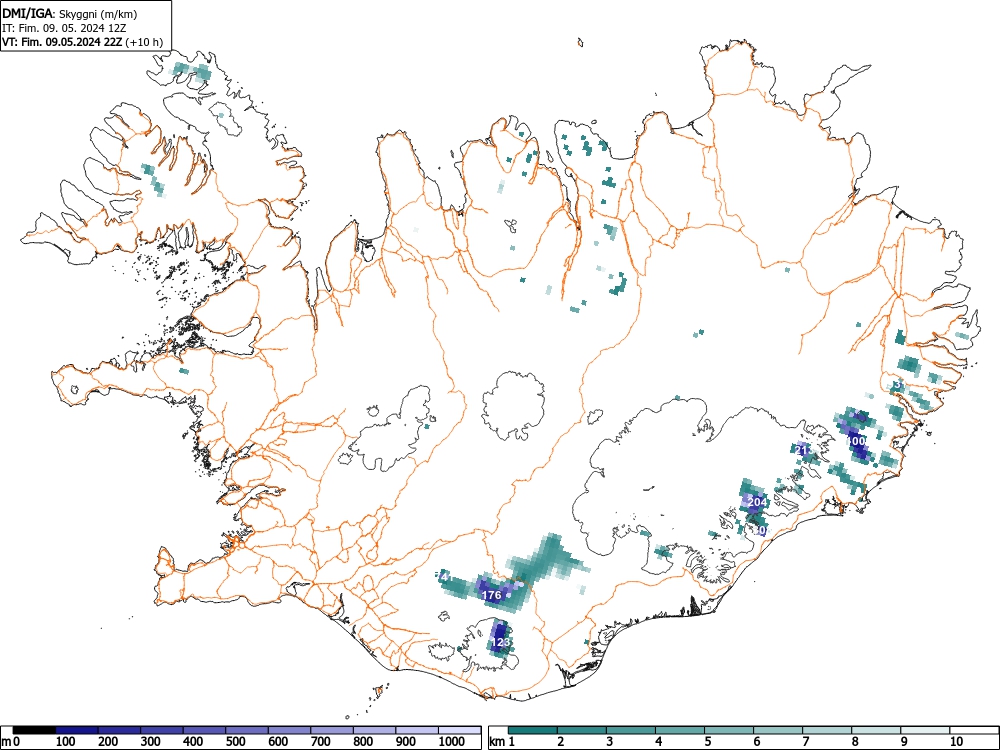
Task: Click the km '10' legend label
Action: (956, 742)
